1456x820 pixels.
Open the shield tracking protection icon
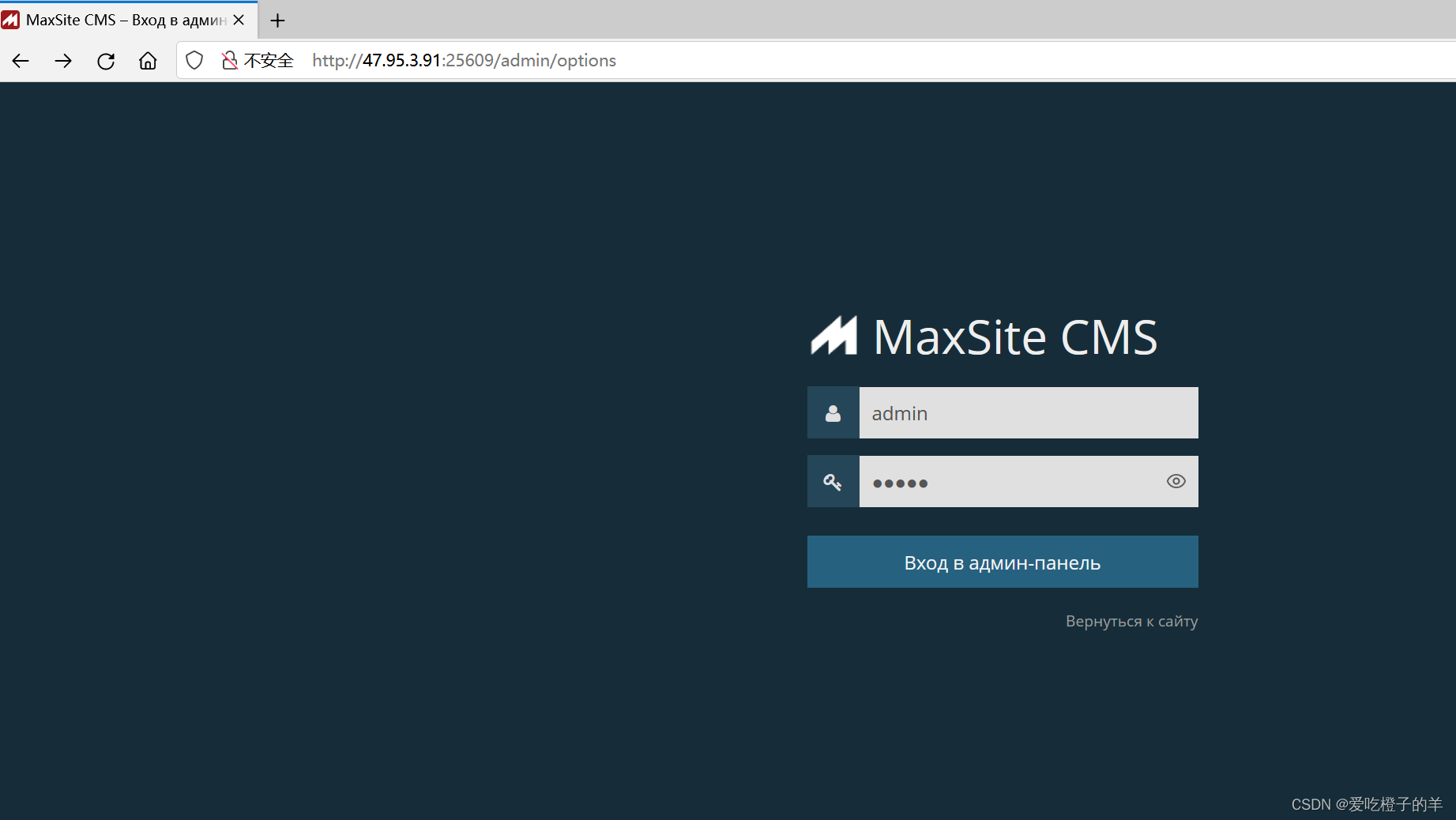click(194, 60)
